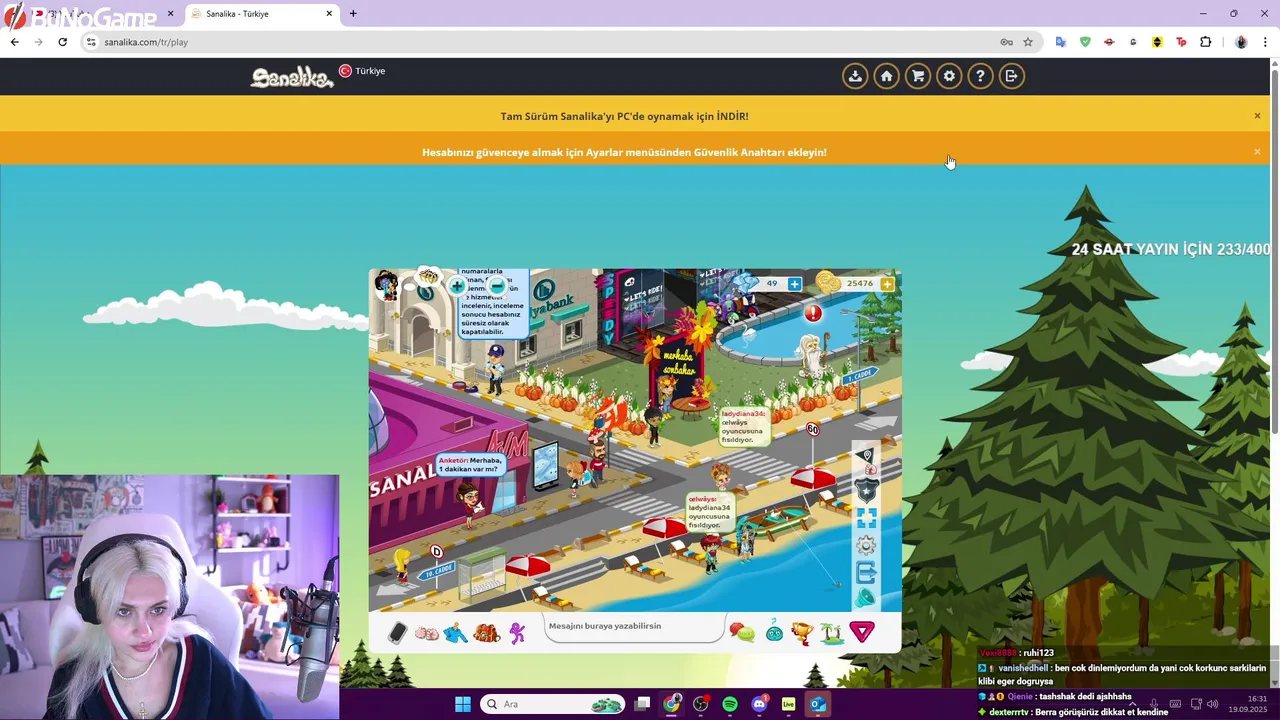Open Spotify from the taskbar
The image size is (1280, 720).
coord(730,704)
